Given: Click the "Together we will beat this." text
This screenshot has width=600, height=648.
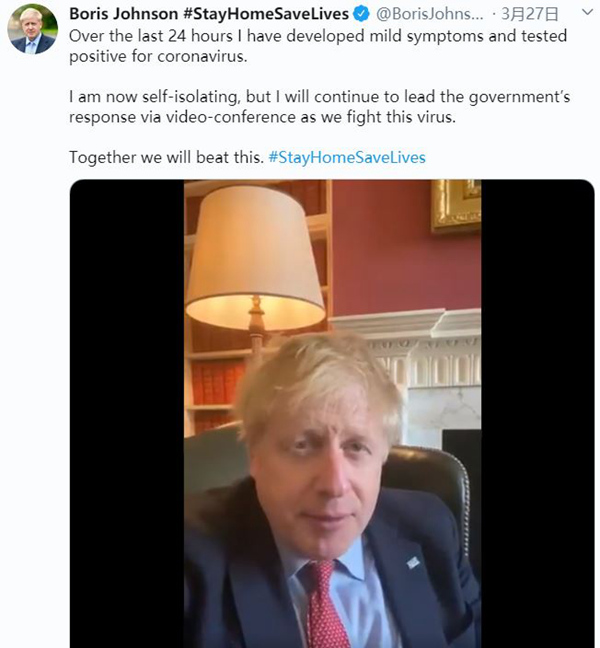Looking at the screenshot, I should click(167, 158).
